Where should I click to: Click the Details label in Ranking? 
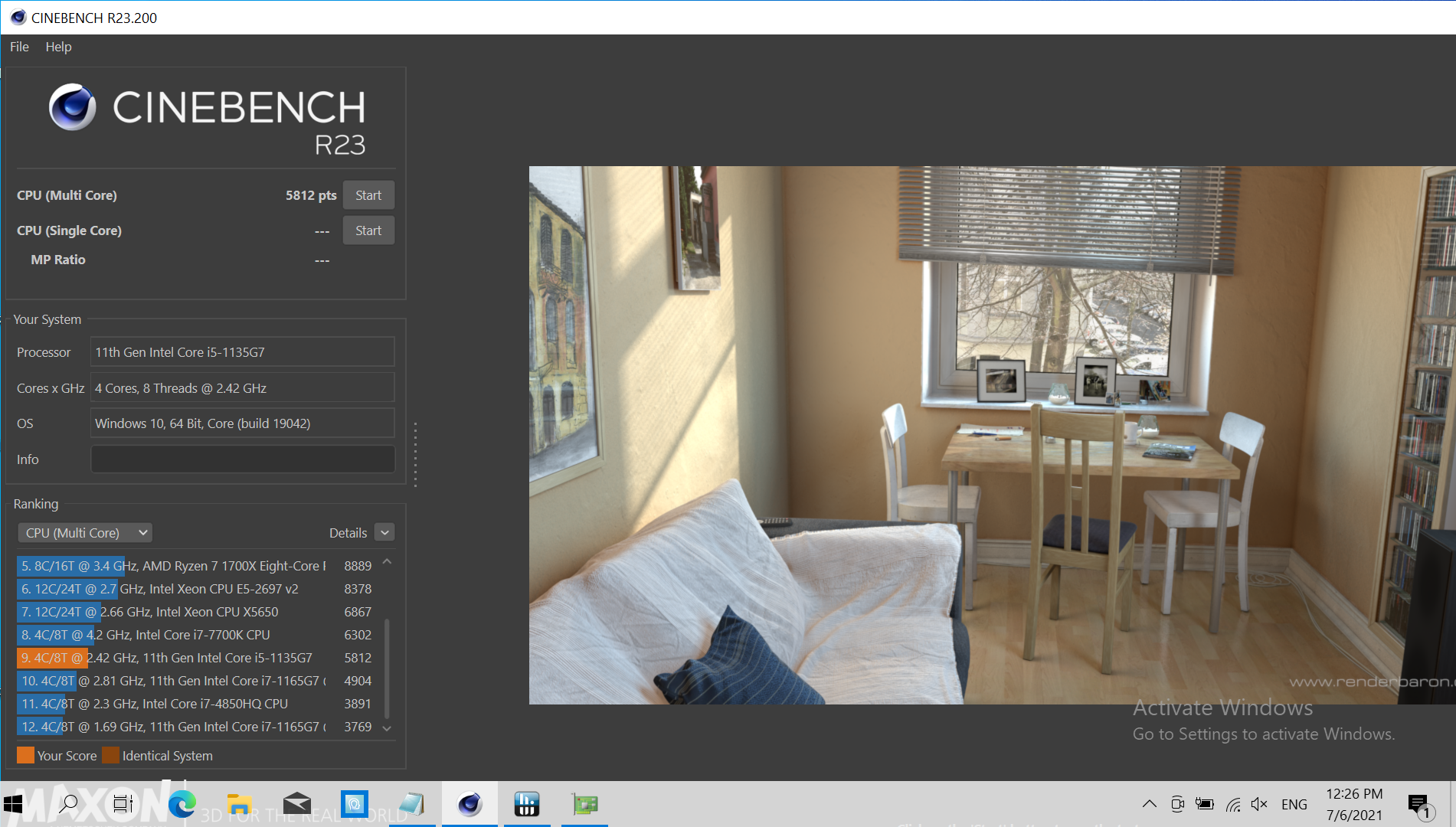coord(348,533)
